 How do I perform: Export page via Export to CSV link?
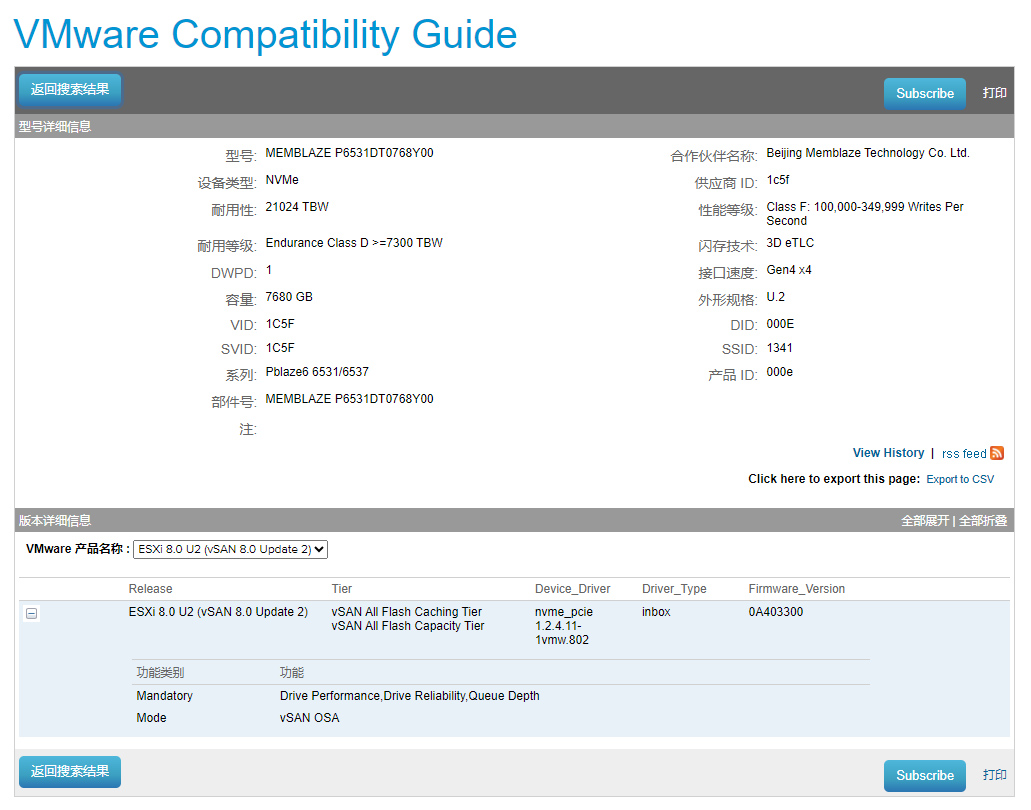click(960, 479)
